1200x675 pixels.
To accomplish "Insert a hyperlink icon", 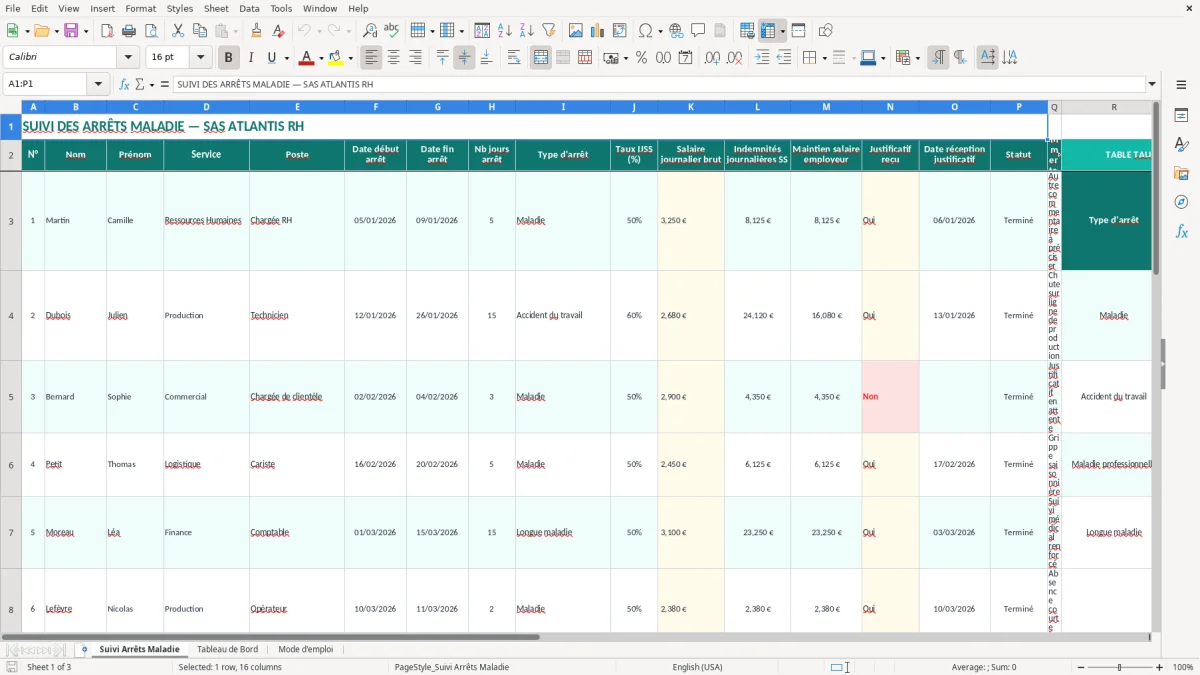I will [676, 31].
